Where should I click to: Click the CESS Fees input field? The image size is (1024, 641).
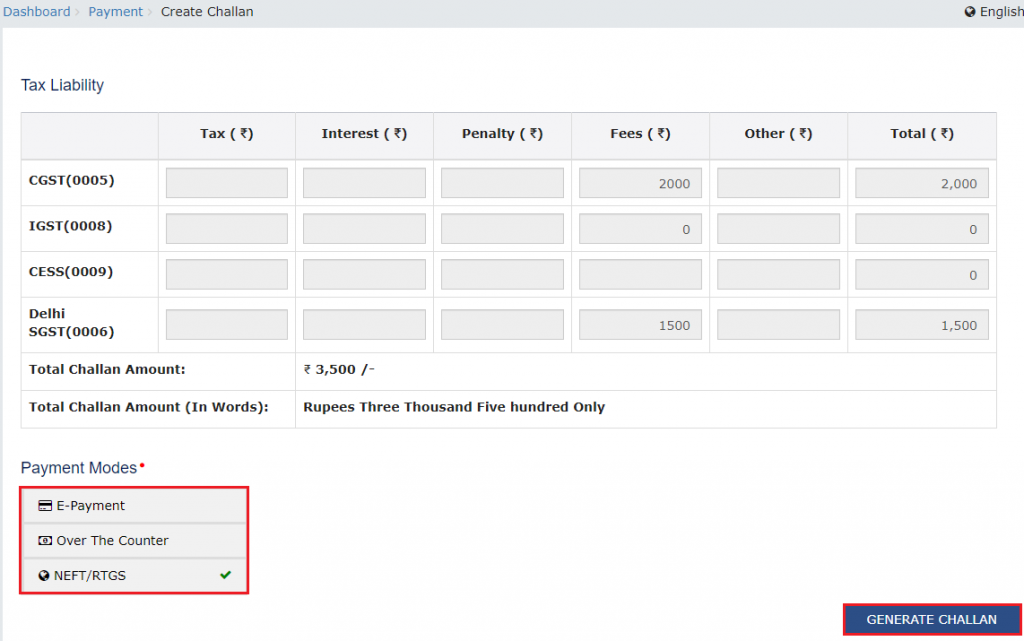point(640,274)
